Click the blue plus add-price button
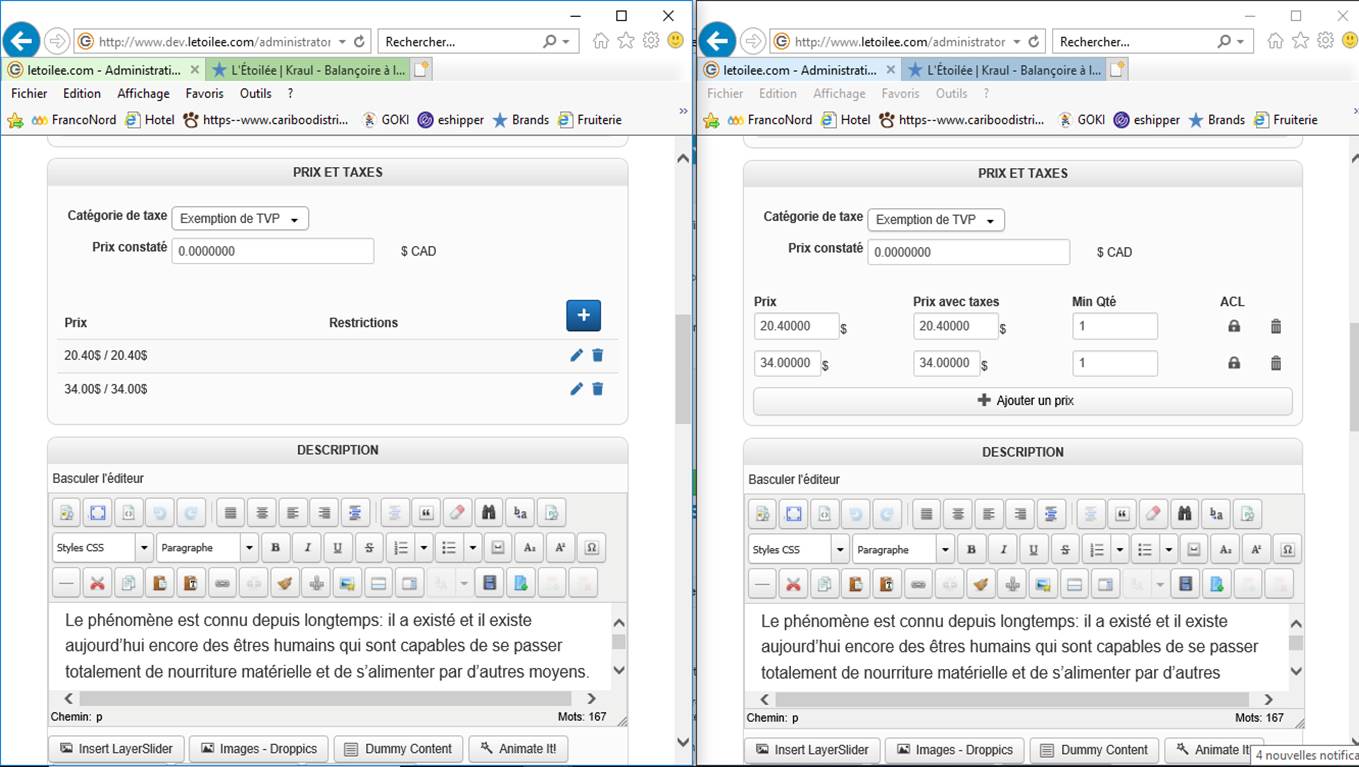This screenshot has width=1359, height=767. pyautogui.click(x=584, y=315)
